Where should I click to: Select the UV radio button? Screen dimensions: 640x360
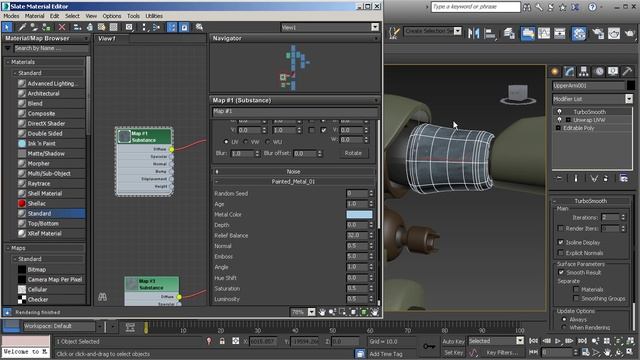pos(226,142)
